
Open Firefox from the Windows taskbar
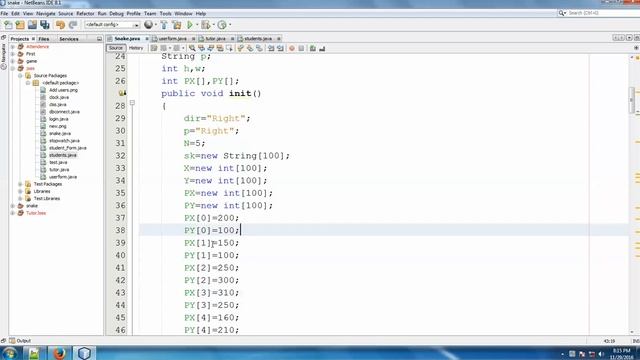point(59,353)
